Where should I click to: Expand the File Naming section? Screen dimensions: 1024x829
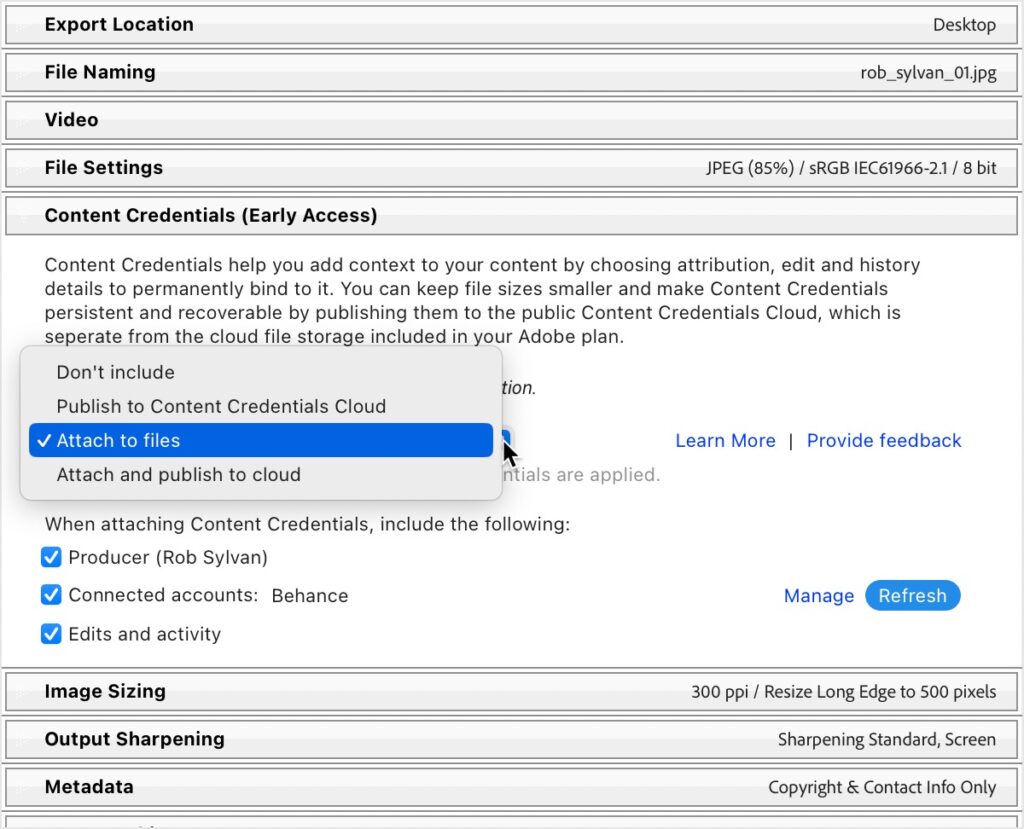tap(511, 73)
